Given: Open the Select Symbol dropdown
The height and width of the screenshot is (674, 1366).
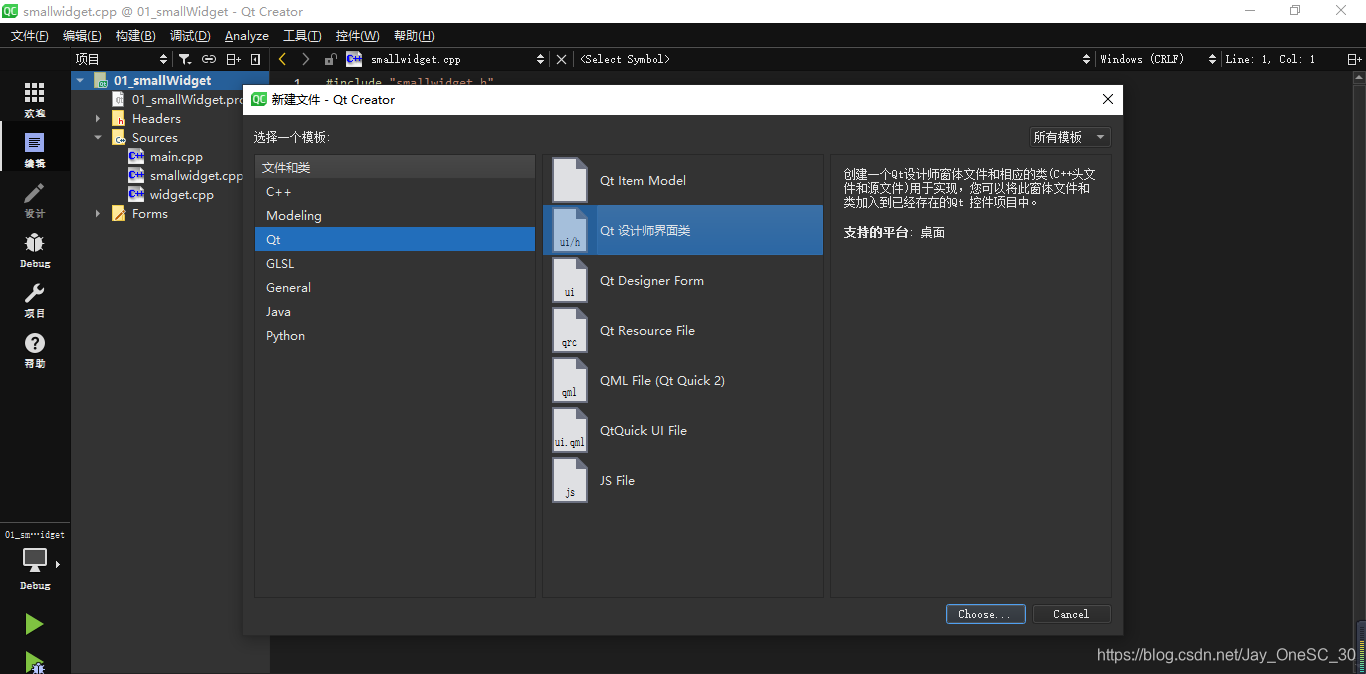Looking at the screenshot, I should point(835,59).
